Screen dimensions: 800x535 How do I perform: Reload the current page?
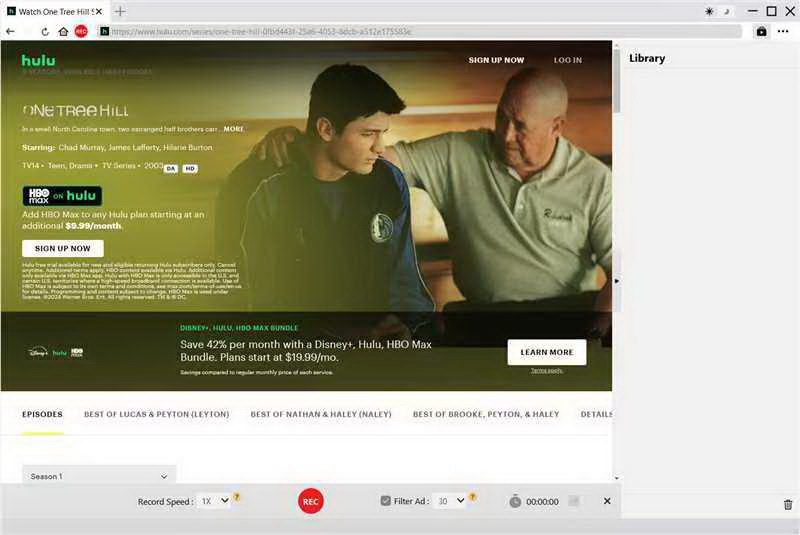[44, 31]
